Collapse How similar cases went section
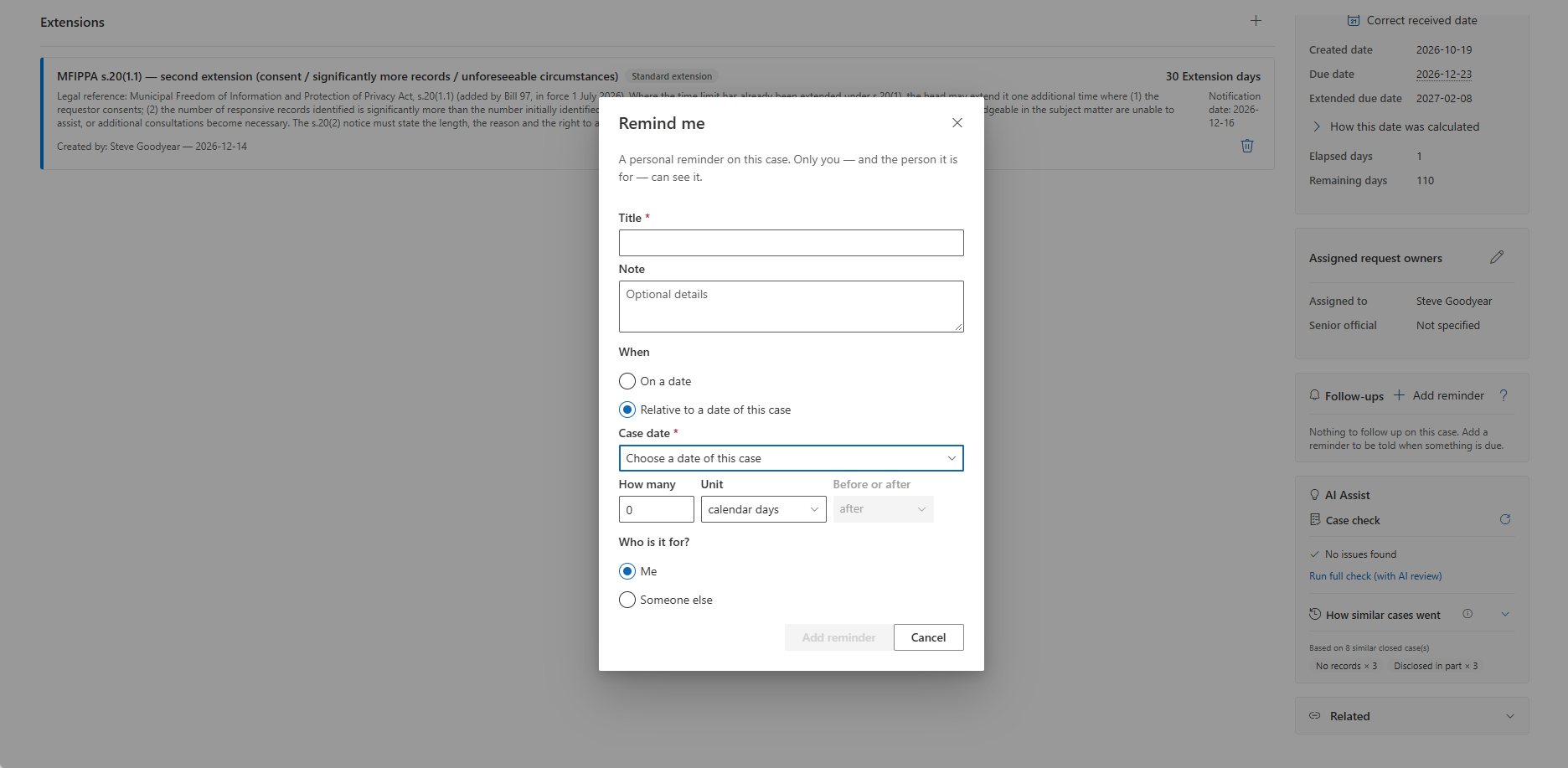The height and width of the screenshot is (768, 1568). pyautogui.click(x=1505, y=614)
